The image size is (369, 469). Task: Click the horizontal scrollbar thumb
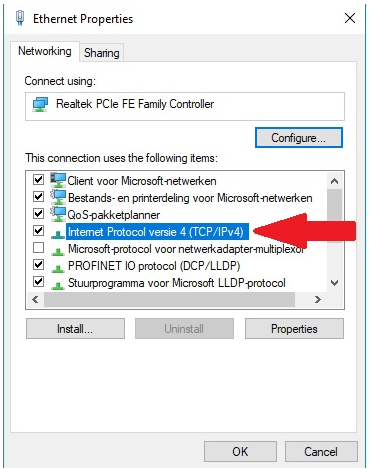tap(169, 299)
